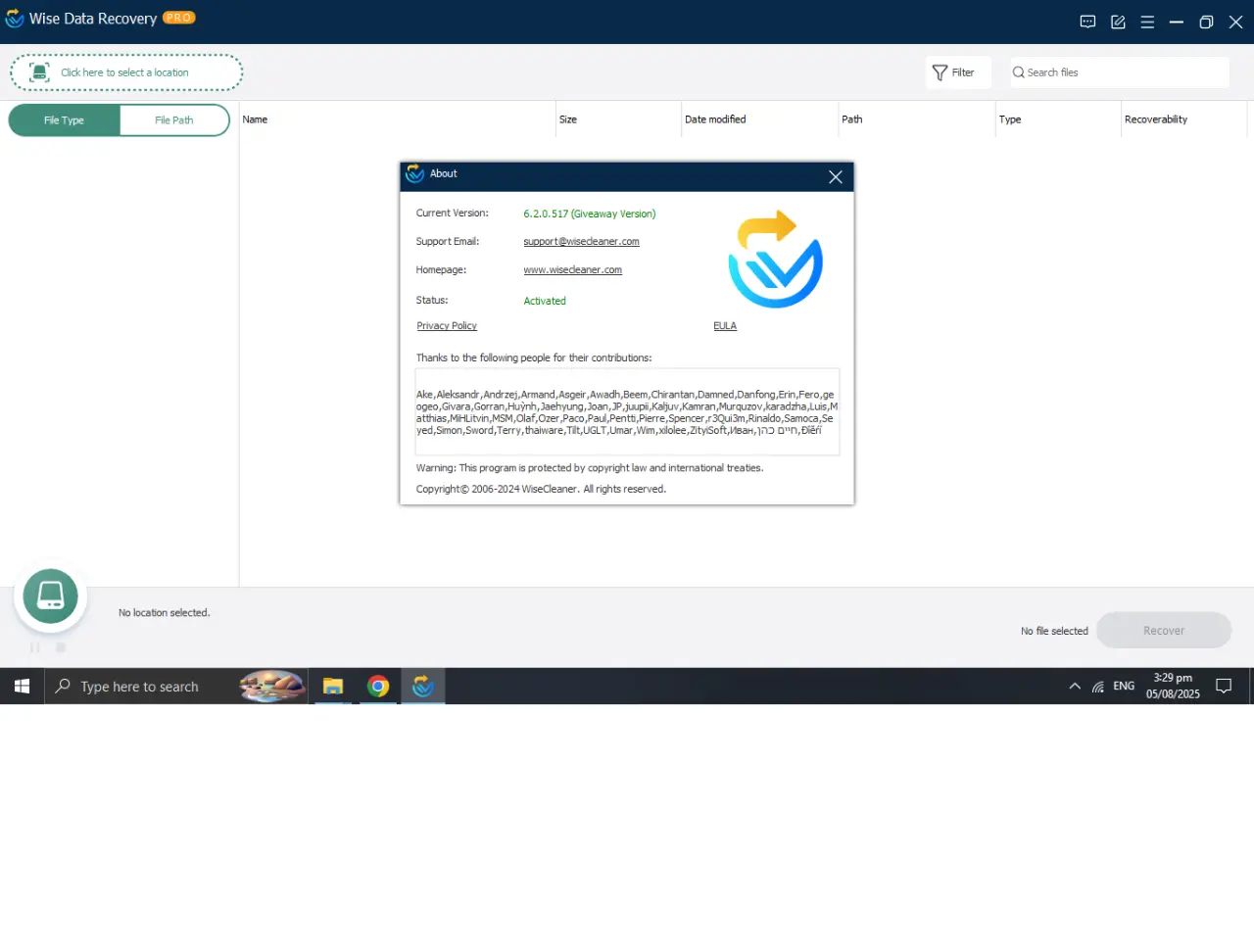The height and width of the screenshot is (952, 1254).
Task: Close the Wise Data Recovery main window
Action: [1235, 22]
